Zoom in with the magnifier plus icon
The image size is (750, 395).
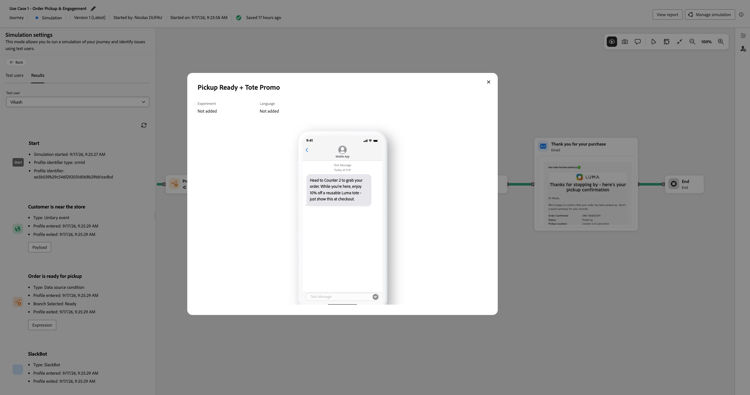pyautogui.click(x=721, y=42)
